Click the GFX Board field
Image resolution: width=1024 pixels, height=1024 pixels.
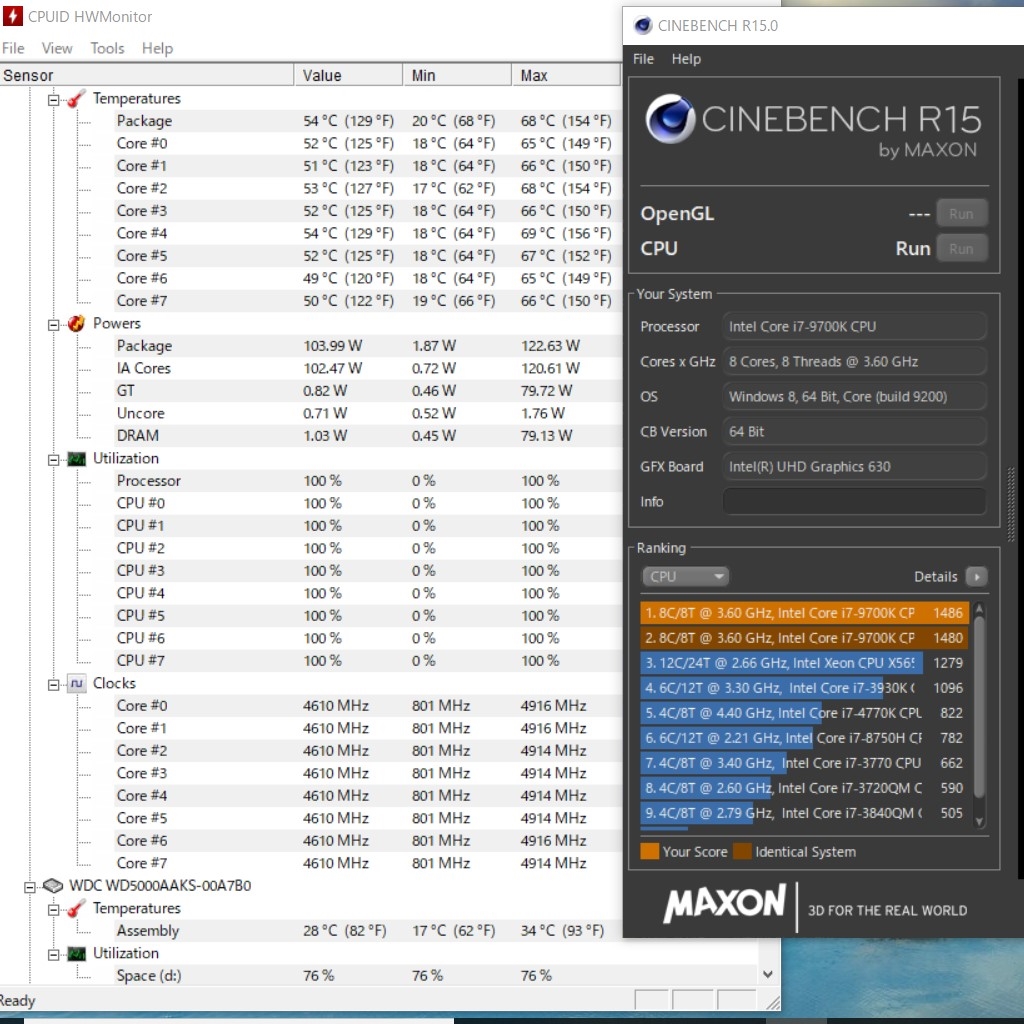coord(854,466)
